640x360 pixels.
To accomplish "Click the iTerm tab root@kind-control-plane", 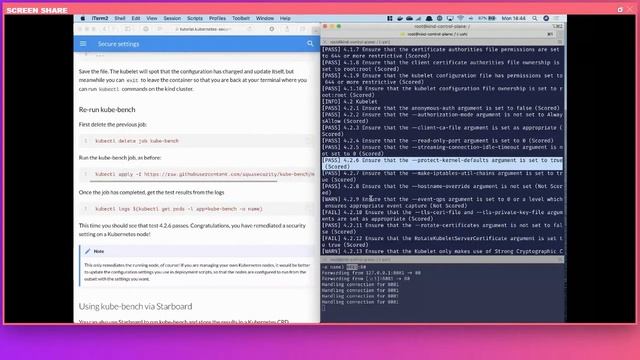I will pos(438,34).
